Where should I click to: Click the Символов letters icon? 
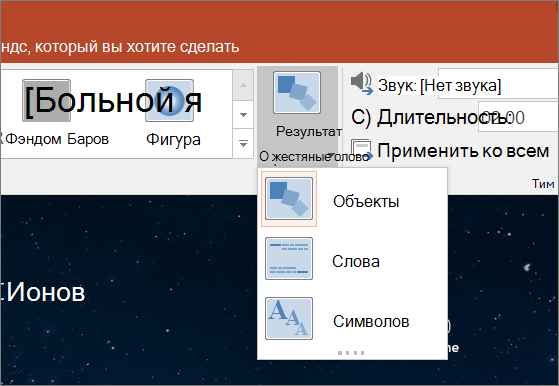pyautogui.click(x=289, y=319)
